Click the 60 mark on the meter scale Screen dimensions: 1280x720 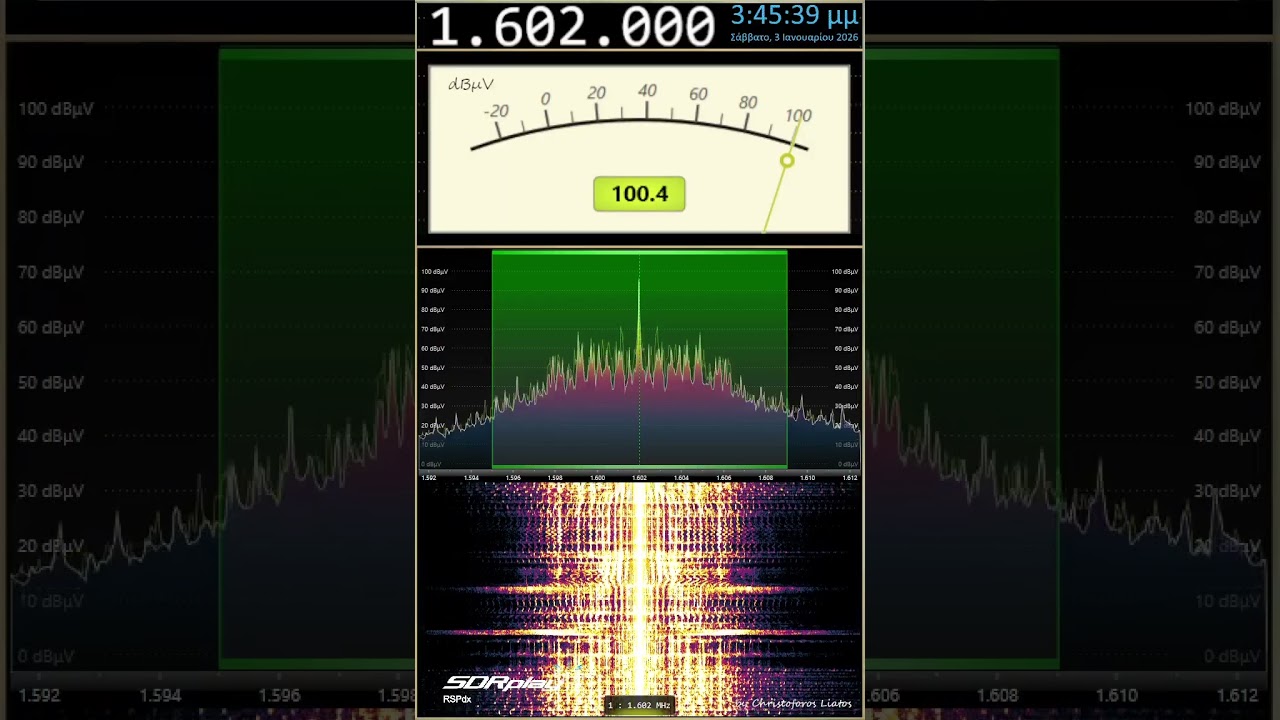pos(698,94)
